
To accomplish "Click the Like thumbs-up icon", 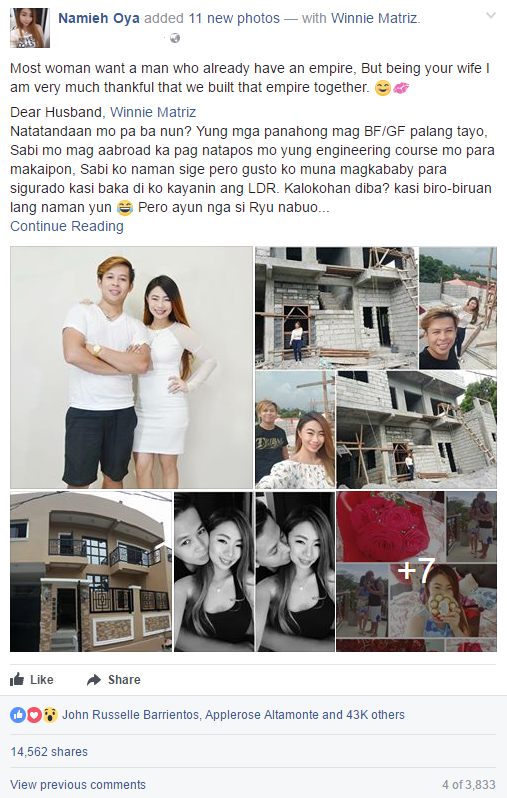I will 17,679.
